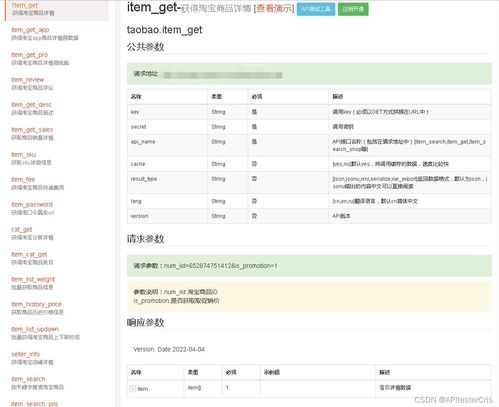Go to cat_get API page
The height and width of the screenshot is (407, 499).
[x=22, y=229]
